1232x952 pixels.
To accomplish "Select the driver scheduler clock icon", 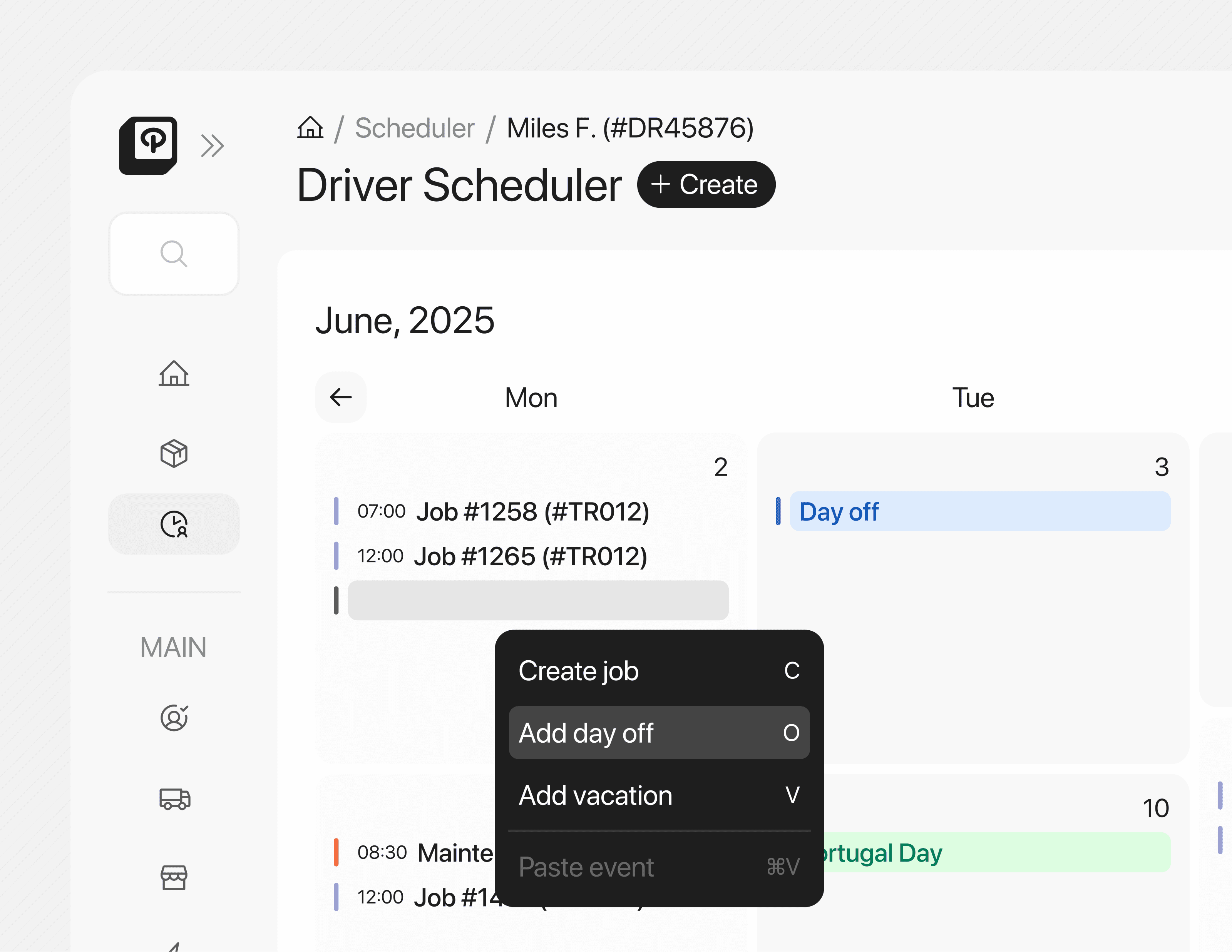I will coord(174,524).
